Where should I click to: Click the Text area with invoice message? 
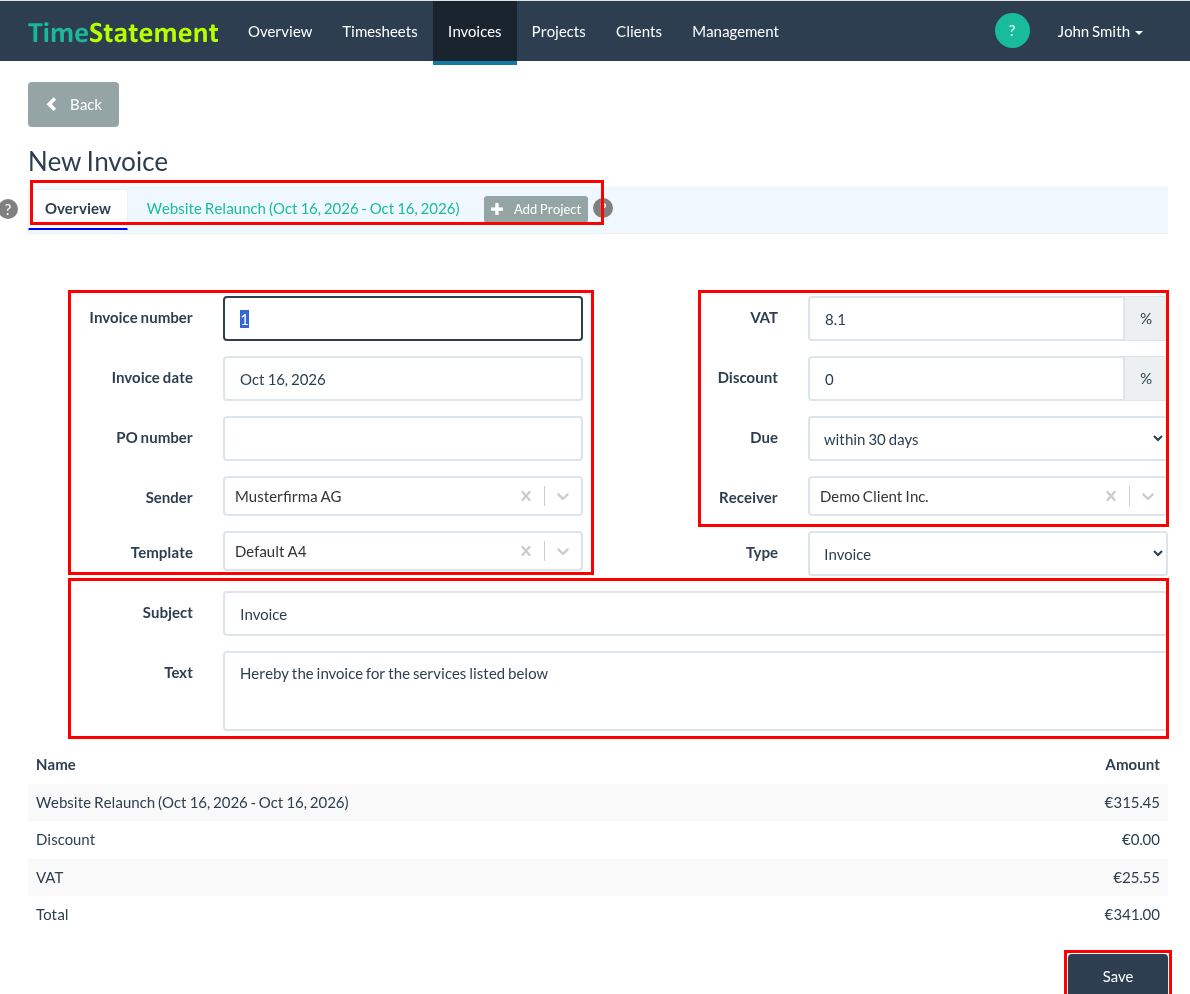[x=695, y=691]
